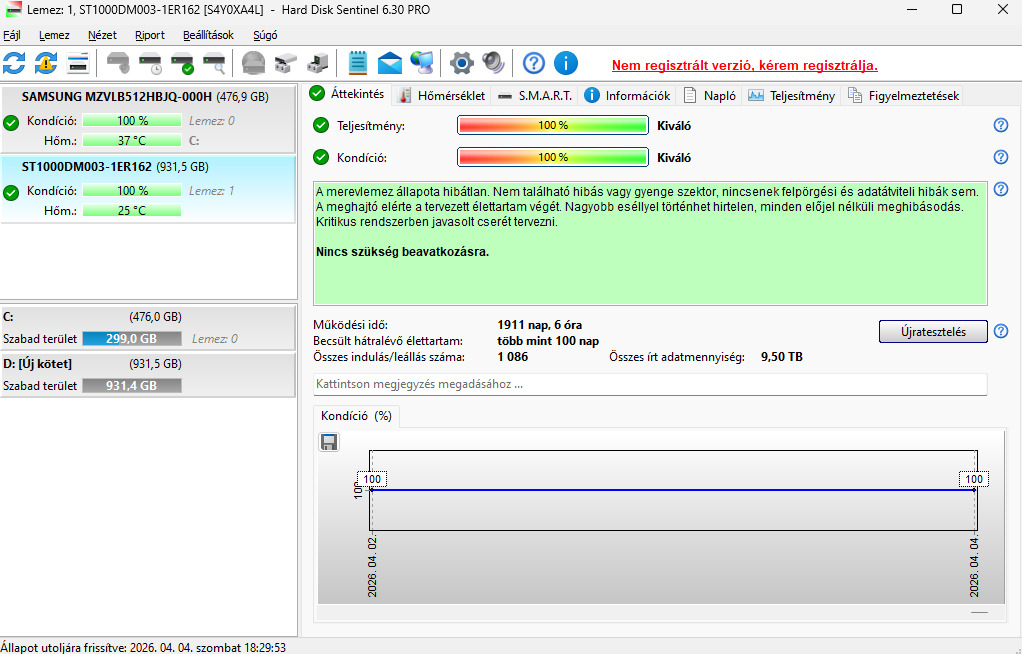This screenshot has height=654, width=1022.
Task: Open the Fájl menu
Action: pos(12,35)
